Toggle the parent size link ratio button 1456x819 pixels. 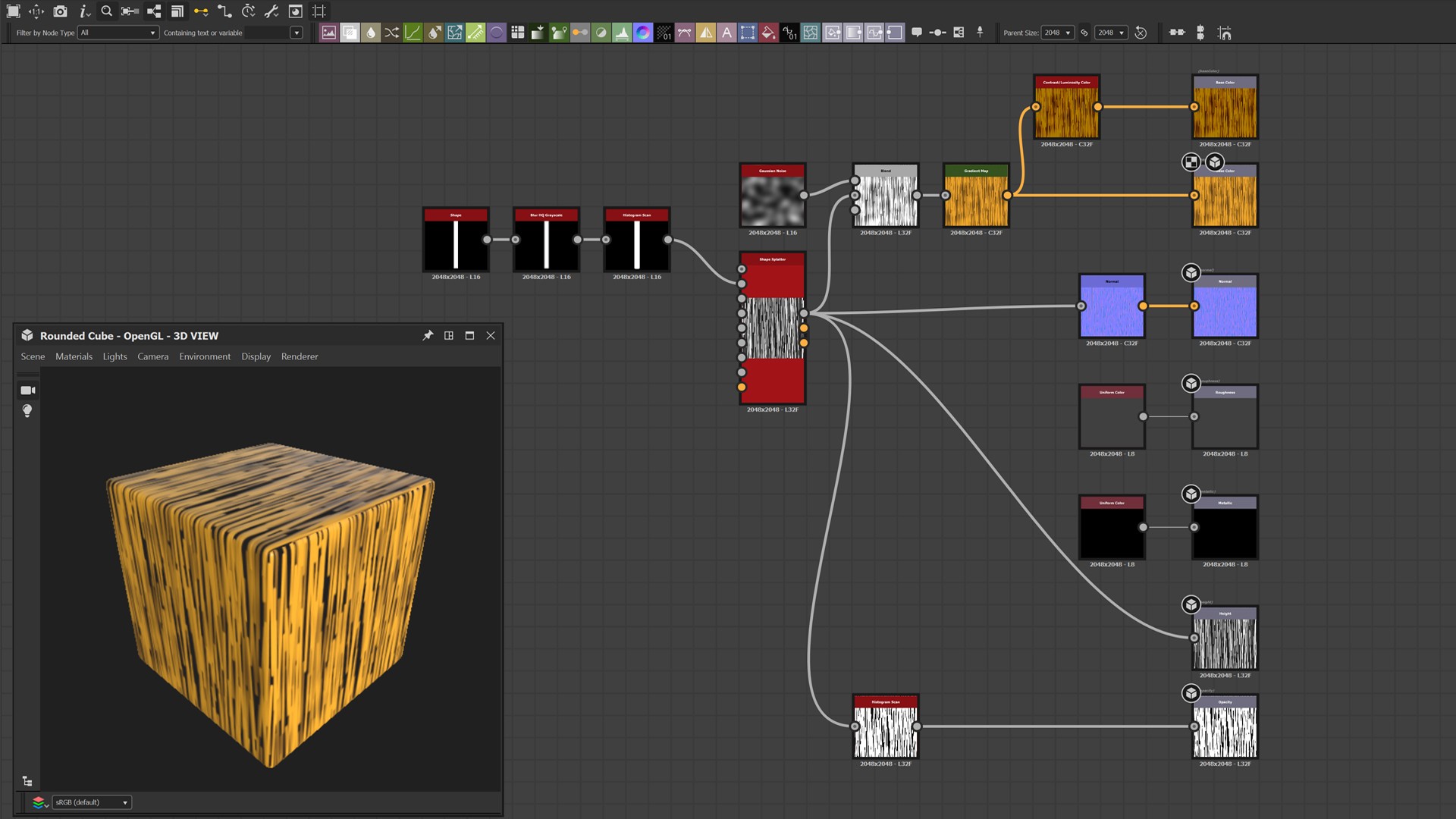[1084, 33]
